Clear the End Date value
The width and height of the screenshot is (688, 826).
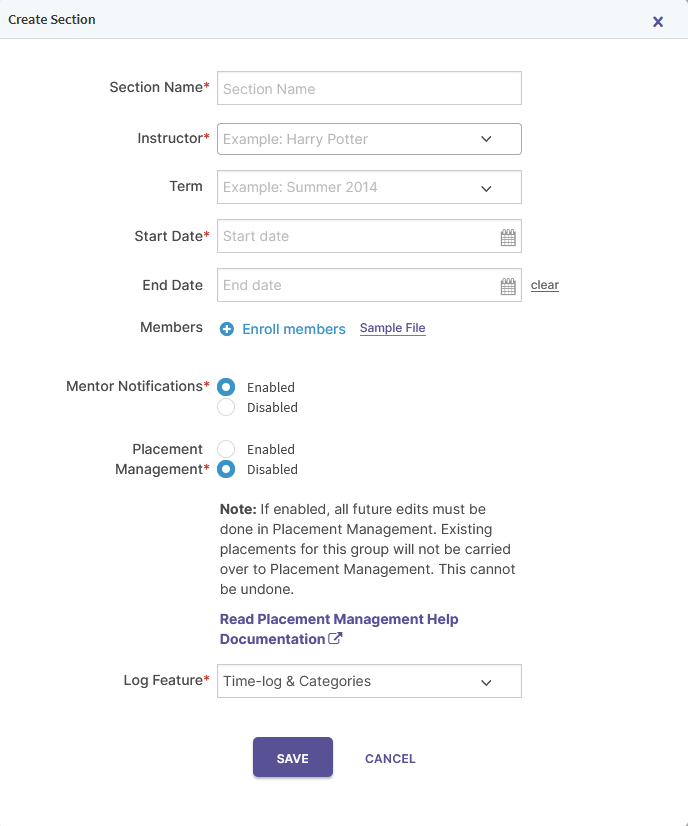(545, 285)
